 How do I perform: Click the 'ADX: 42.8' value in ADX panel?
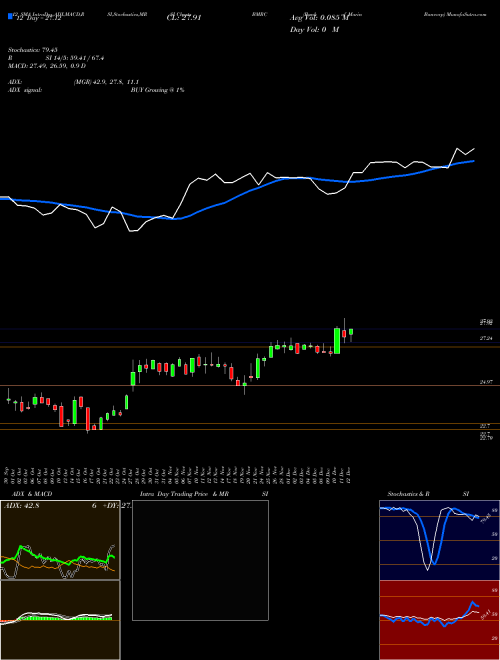[21, 506]
